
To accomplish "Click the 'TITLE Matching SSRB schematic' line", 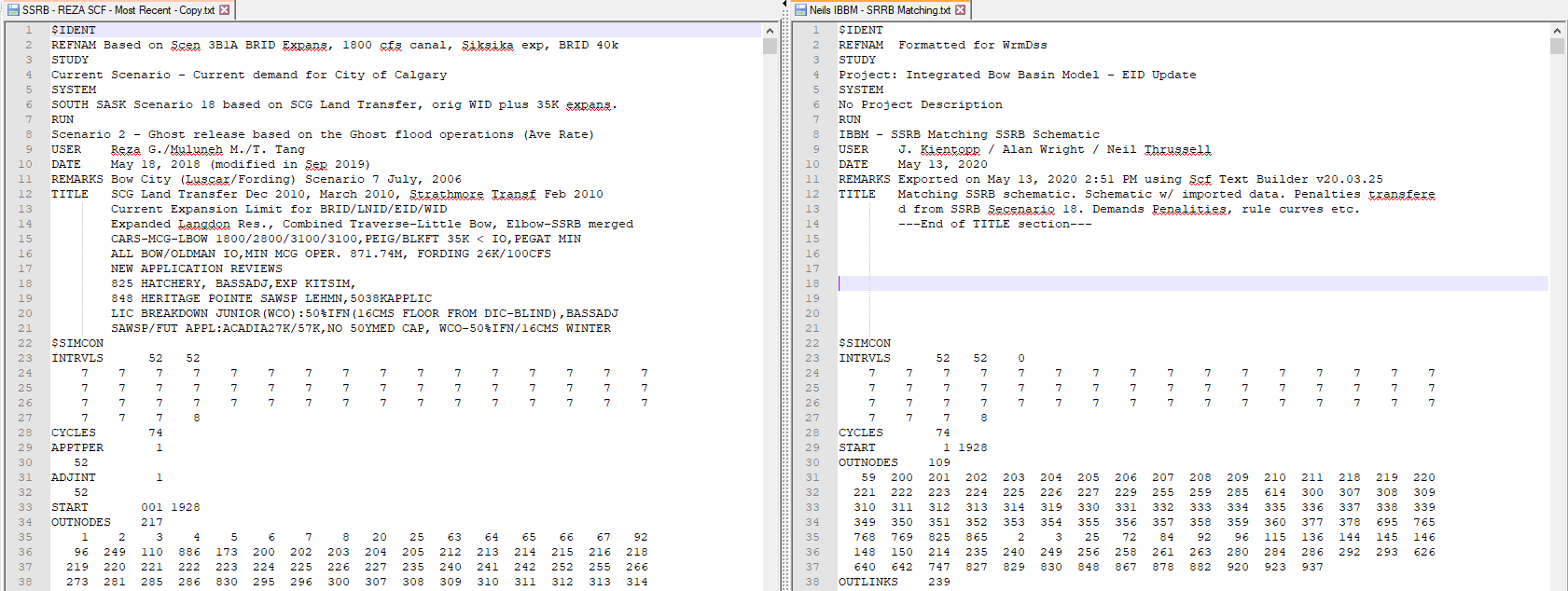I will [1137, 194].
